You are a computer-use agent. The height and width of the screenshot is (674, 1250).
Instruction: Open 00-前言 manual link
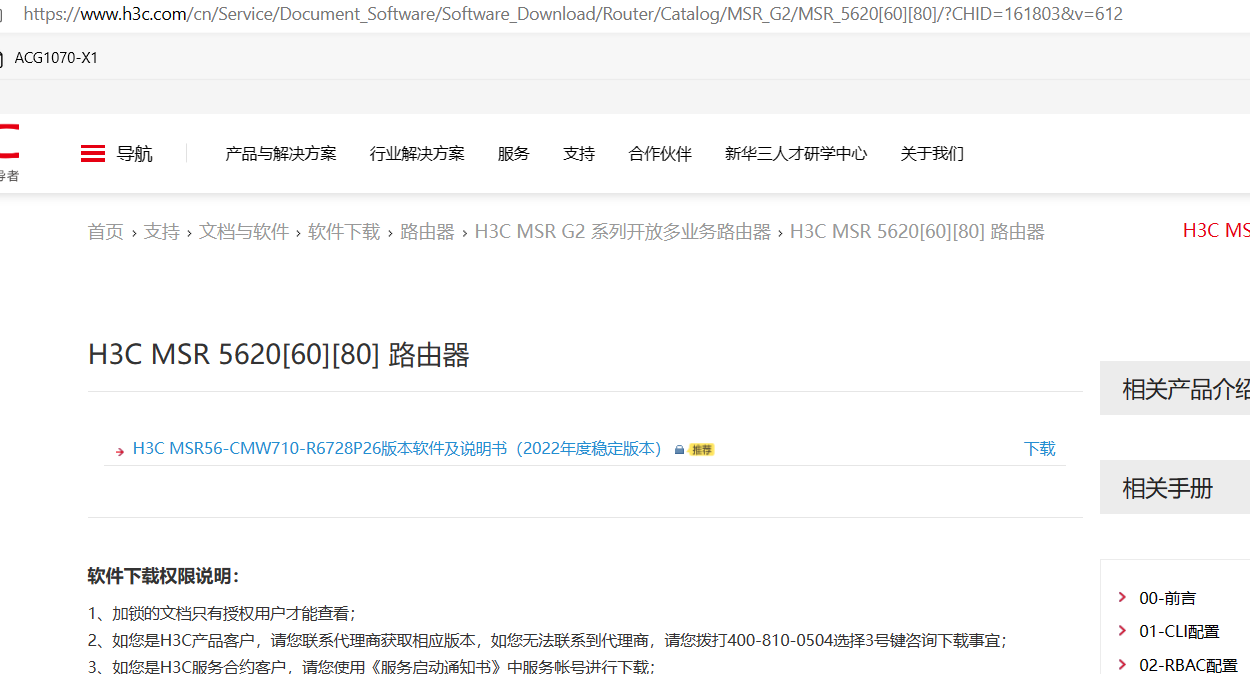tap(1168, 598)
